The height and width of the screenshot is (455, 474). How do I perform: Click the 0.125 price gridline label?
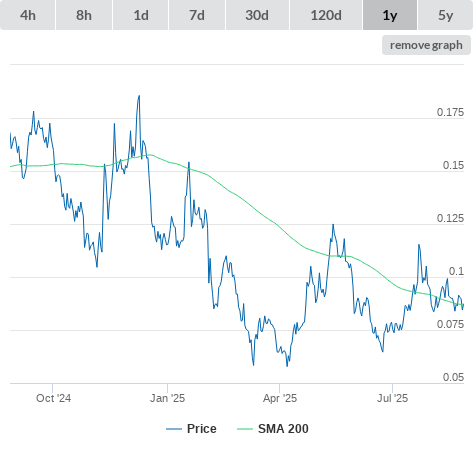(x=450, y=218)
